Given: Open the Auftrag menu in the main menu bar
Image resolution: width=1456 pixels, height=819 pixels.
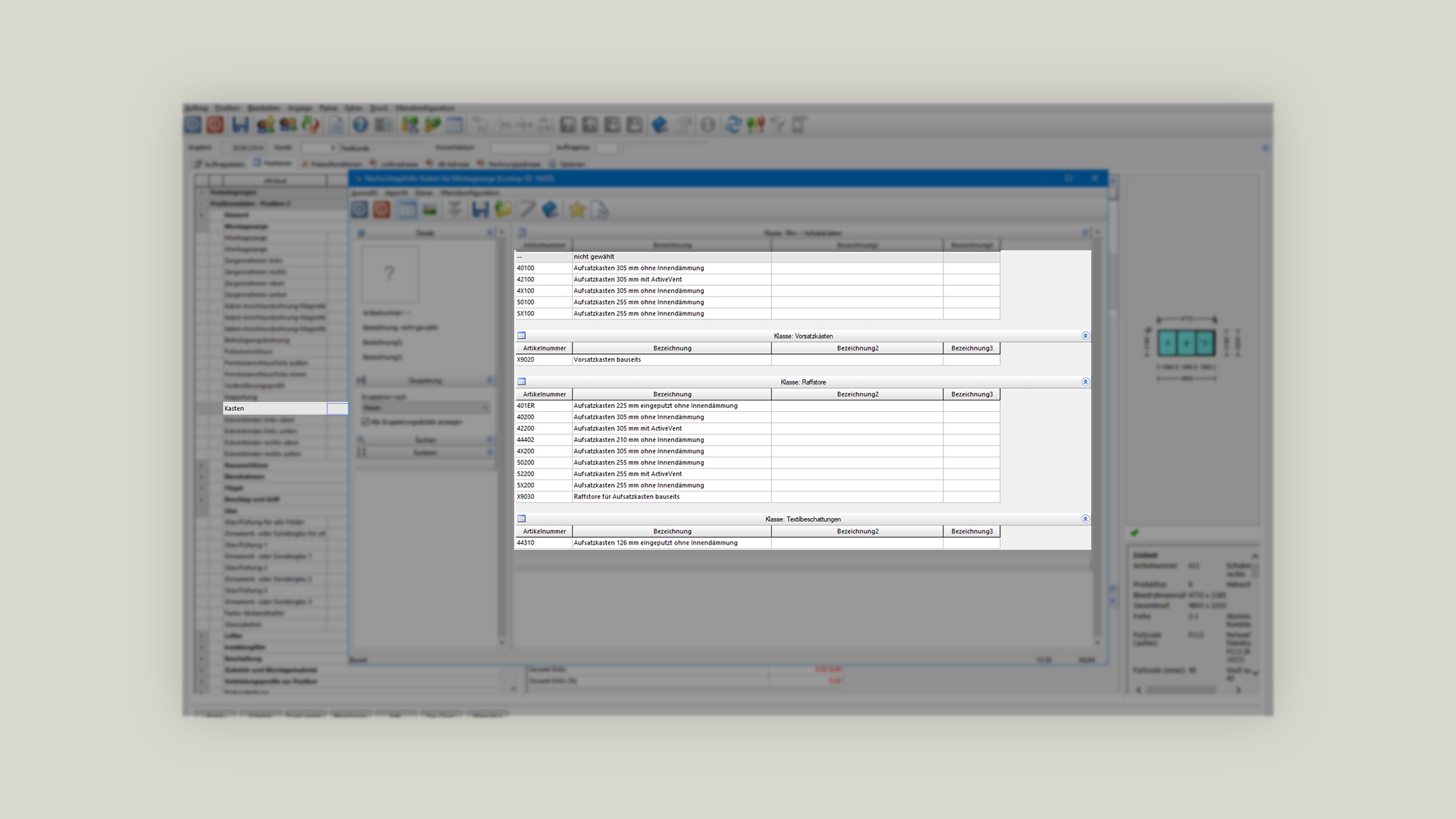Looking at the screenshot, I should tap(196, 108).
